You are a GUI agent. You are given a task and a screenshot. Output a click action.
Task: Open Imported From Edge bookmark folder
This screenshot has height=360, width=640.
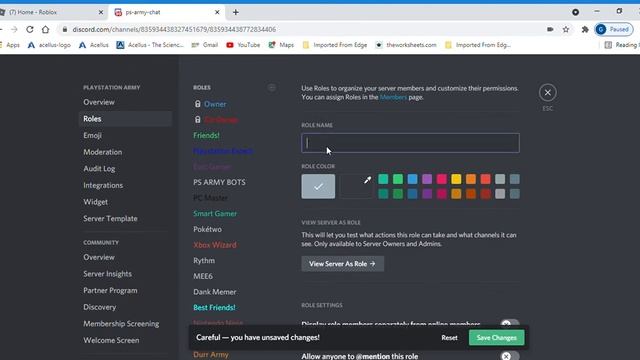335,45
